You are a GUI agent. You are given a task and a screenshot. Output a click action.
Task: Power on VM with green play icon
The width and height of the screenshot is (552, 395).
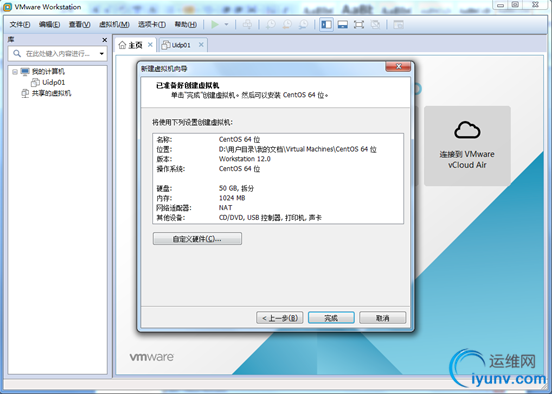[215, 24]
